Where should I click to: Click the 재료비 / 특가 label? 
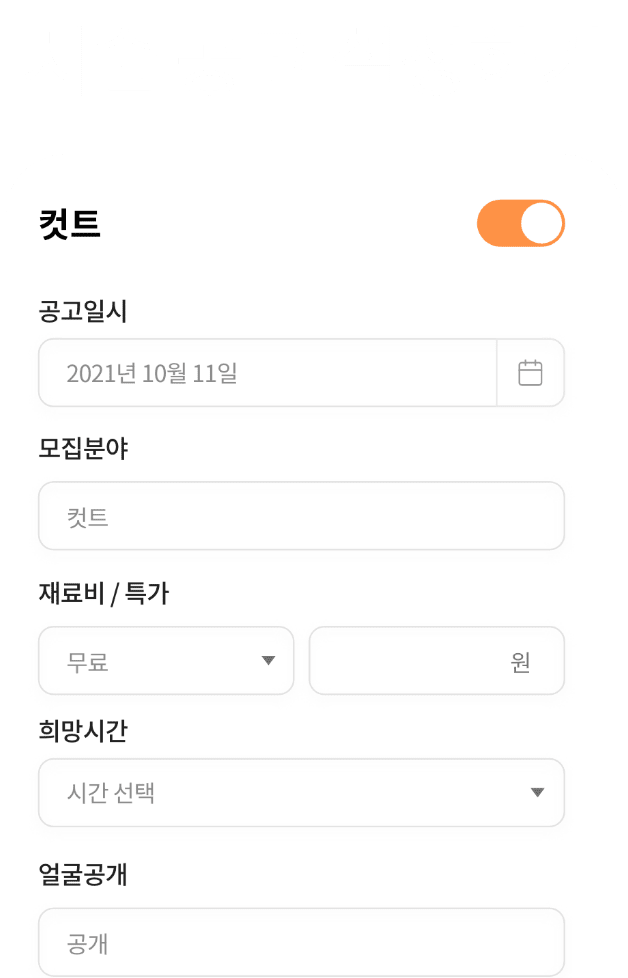[104, 593]
